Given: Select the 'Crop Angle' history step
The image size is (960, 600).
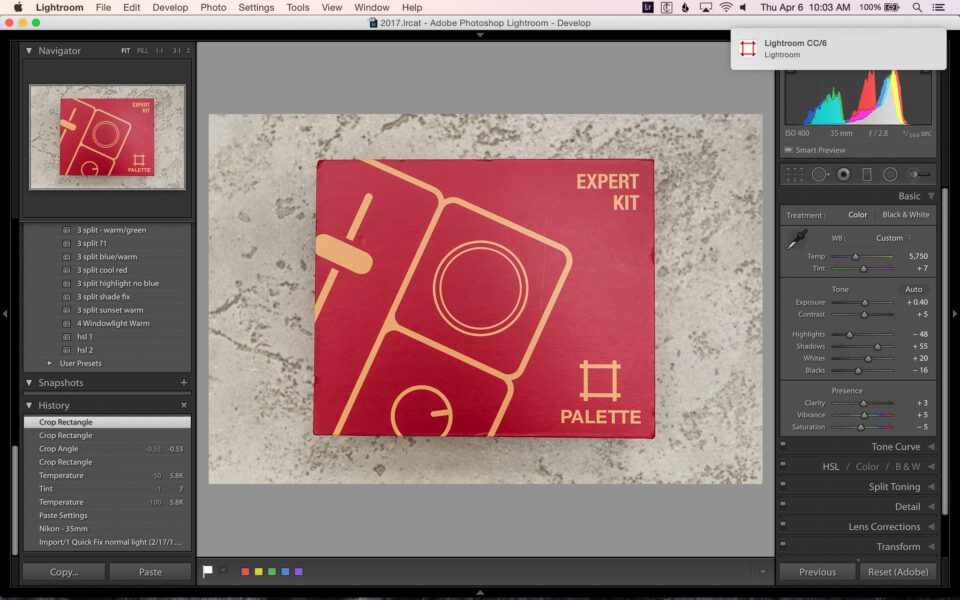Looking at the screenshot, I should point(107,449).
